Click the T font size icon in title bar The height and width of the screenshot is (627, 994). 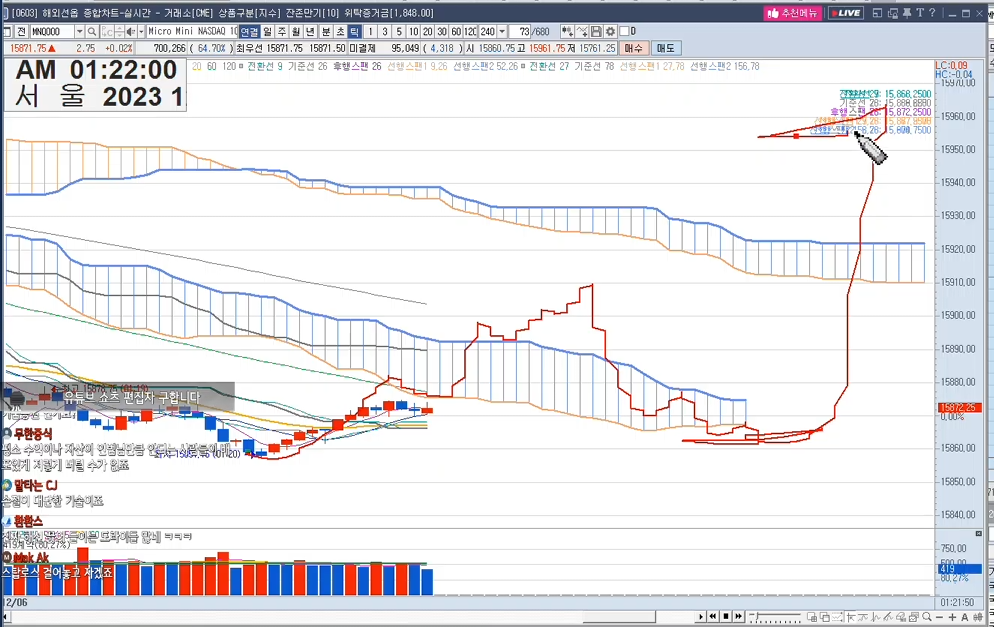[x=920, y=13]
